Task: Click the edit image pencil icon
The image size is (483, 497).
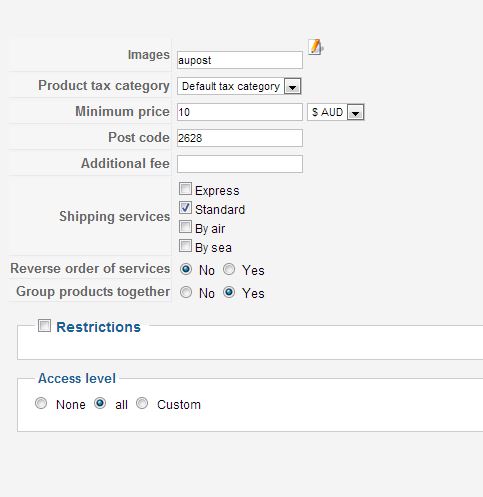Action: point(316,47)
